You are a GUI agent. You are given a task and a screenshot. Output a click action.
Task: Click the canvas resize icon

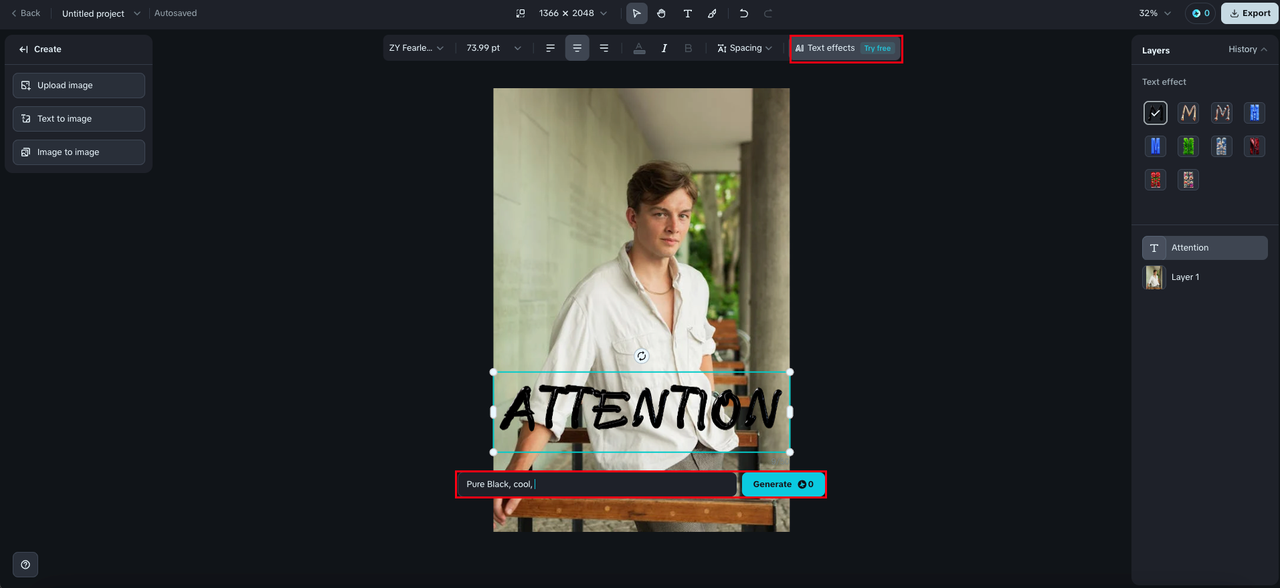520,13
